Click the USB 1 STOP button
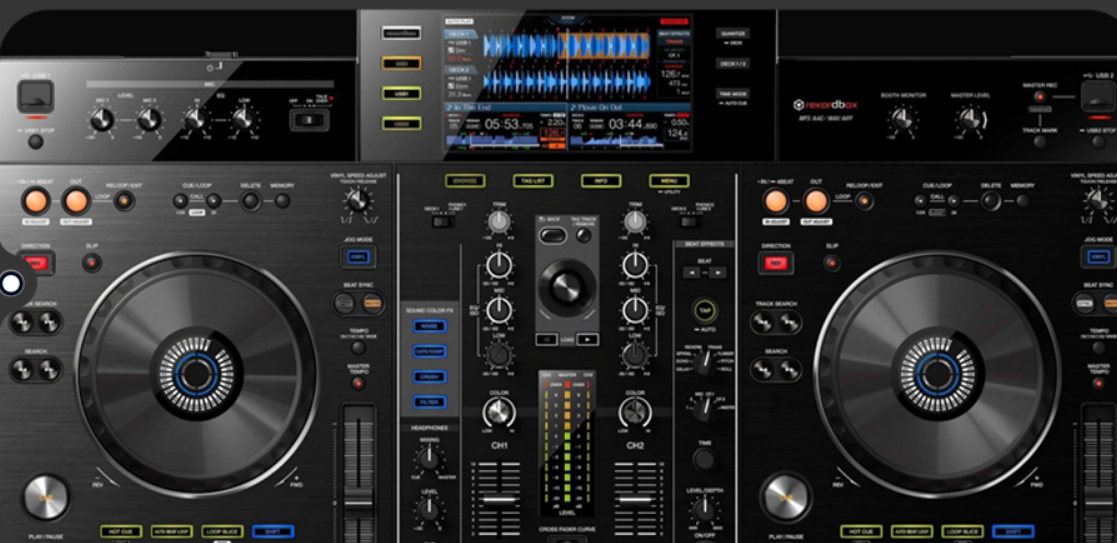The height and width of the screenshot is (543, 1117). (35, 142)
